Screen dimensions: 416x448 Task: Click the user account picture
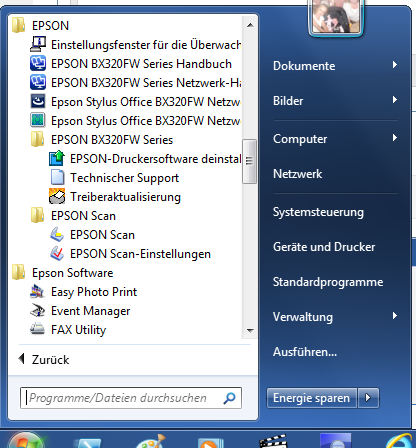[x=336, y=16]
